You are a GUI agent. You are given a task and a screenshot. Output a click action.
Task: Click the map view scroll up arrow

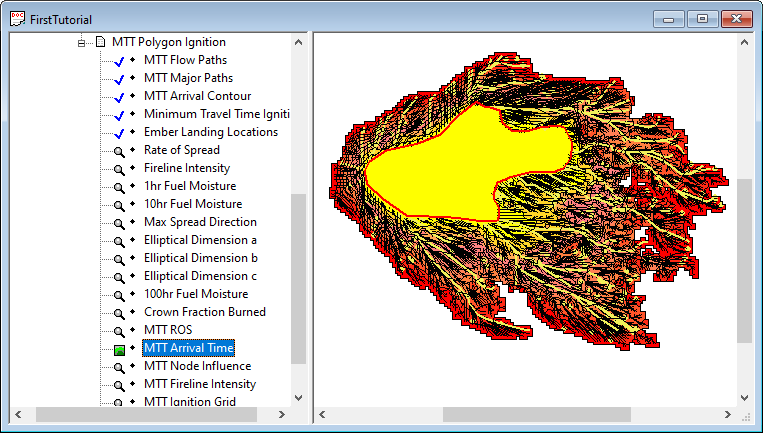(745, 42)
